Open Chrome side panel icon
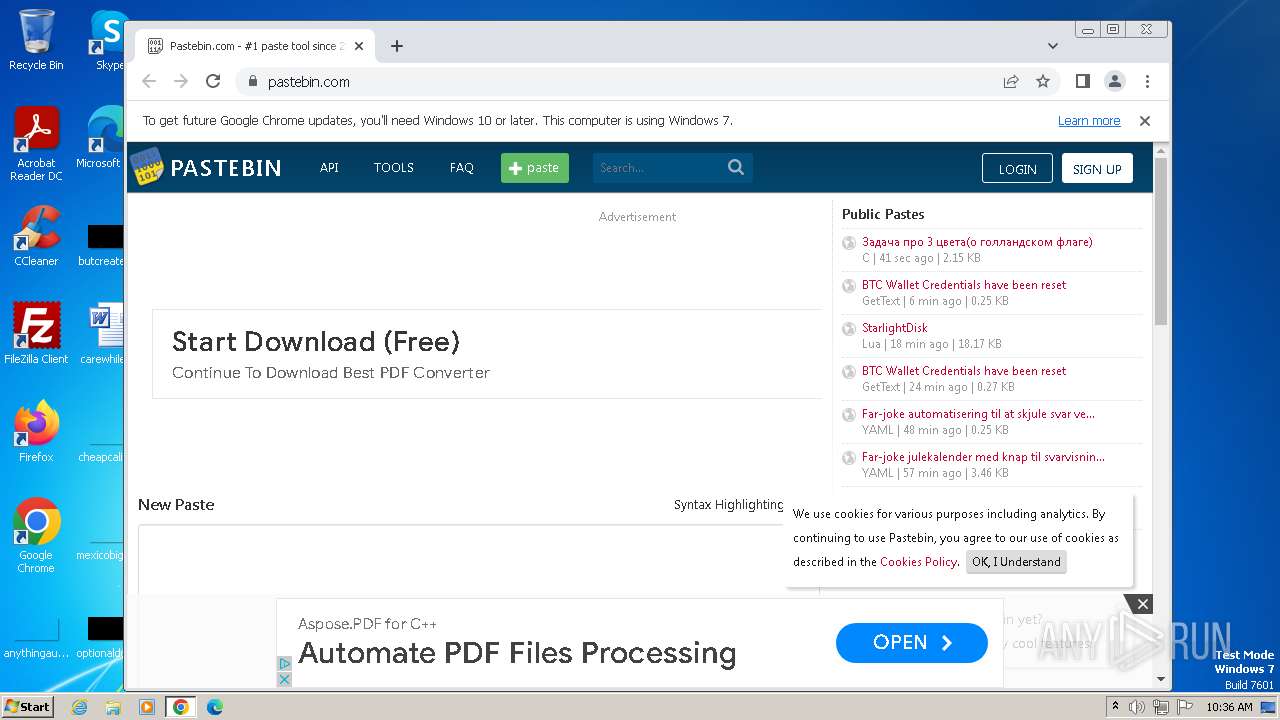The image size is (1280, 720). tap(1082, 82)
